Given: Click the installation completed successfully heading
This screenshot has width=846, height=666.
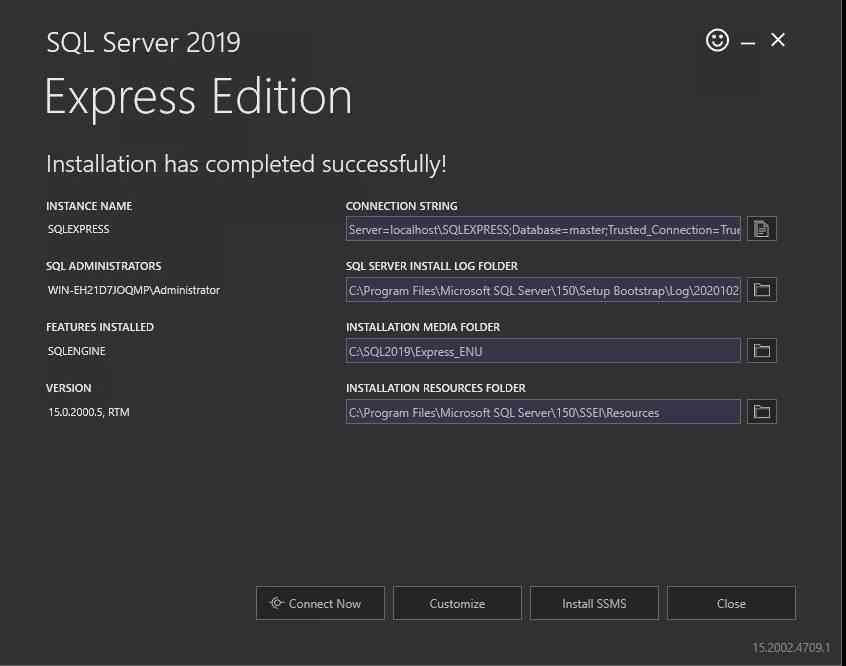Looking at the screenshot, I should (245, 163).
